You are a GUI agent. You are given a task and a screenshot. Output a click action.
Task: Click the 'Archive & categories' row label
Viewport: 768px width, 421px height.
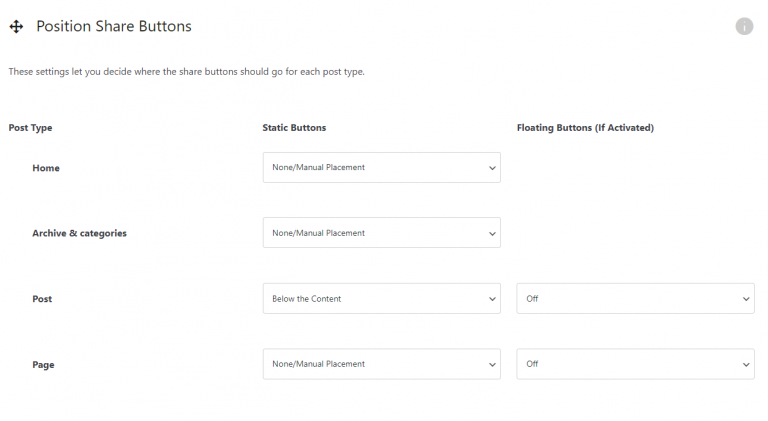[79, 234]
